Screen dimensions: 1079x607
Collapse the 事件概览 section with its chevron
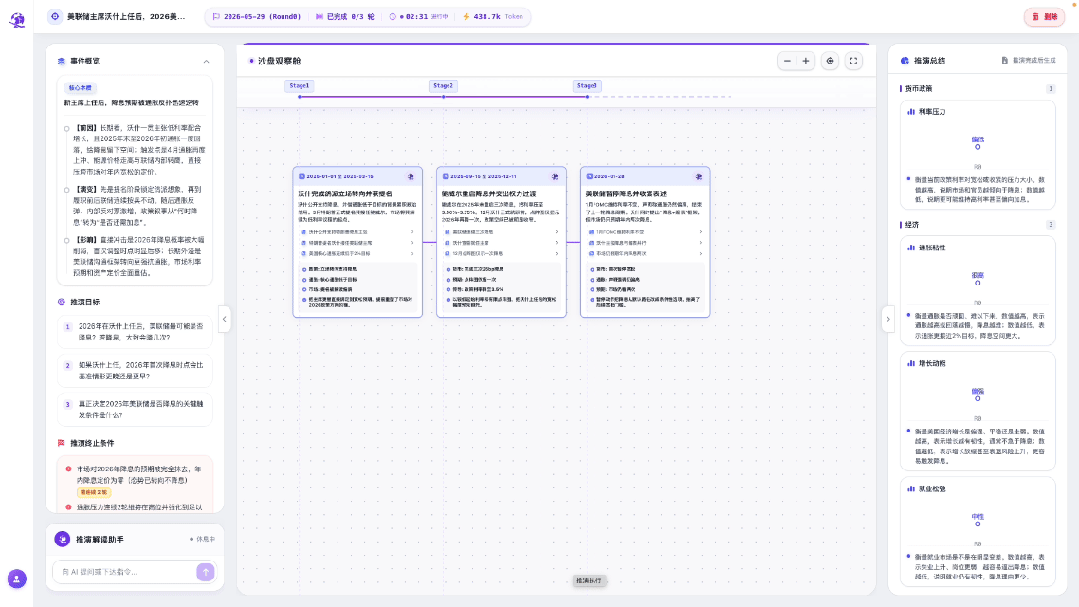tap(206, 61)
